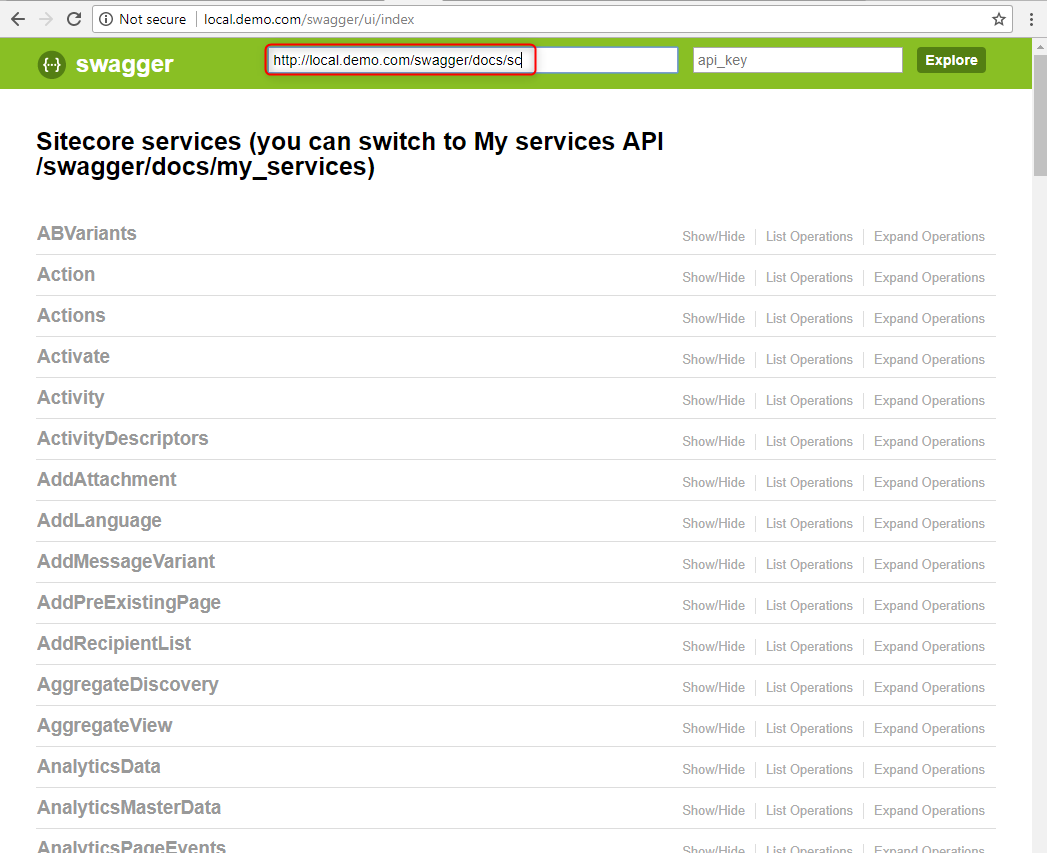Click the scrollbar up arrow
Screen dimensions: 1047x853
(x=1040, y=47)
